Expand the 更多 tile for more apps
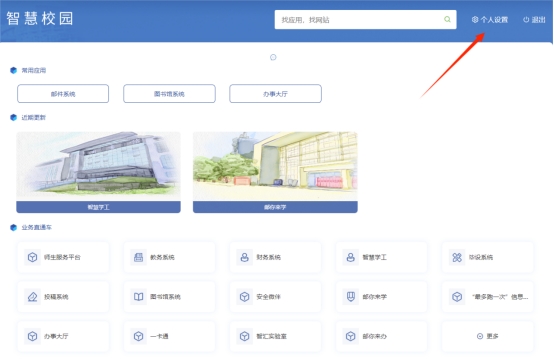This screenshot has height=360, width=554. point(488,336)
